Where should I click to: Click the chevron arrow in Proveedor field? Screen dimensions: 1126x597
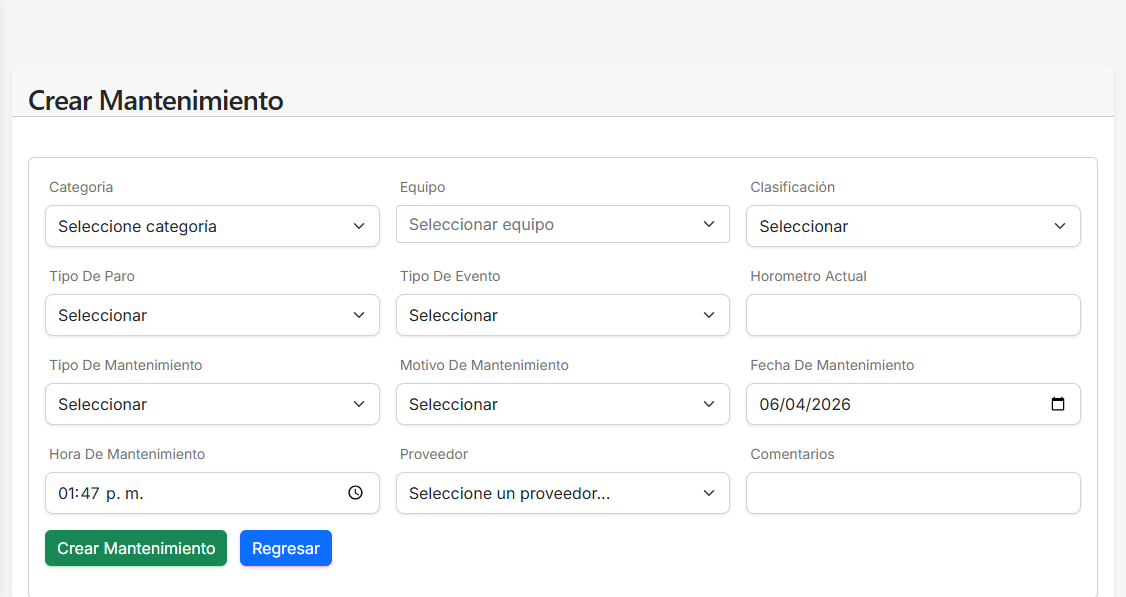coord(709,493)
